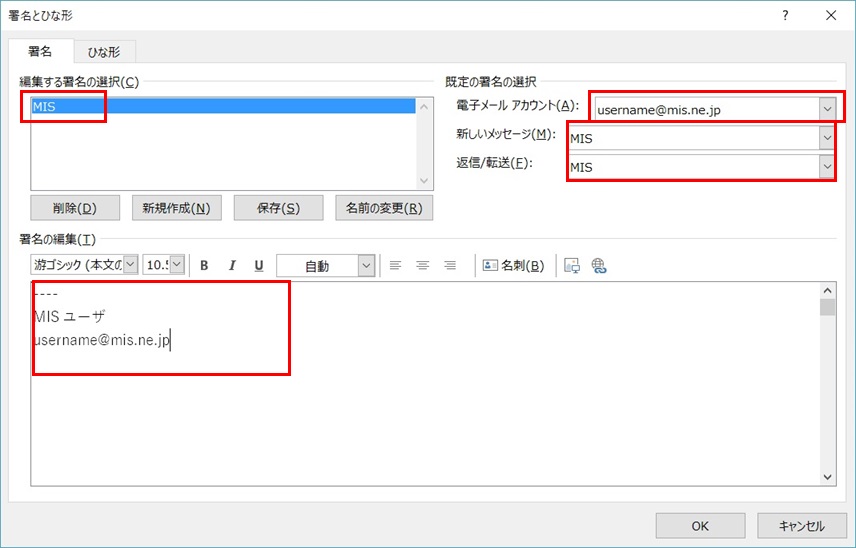Center align signature text

[423, 266]
